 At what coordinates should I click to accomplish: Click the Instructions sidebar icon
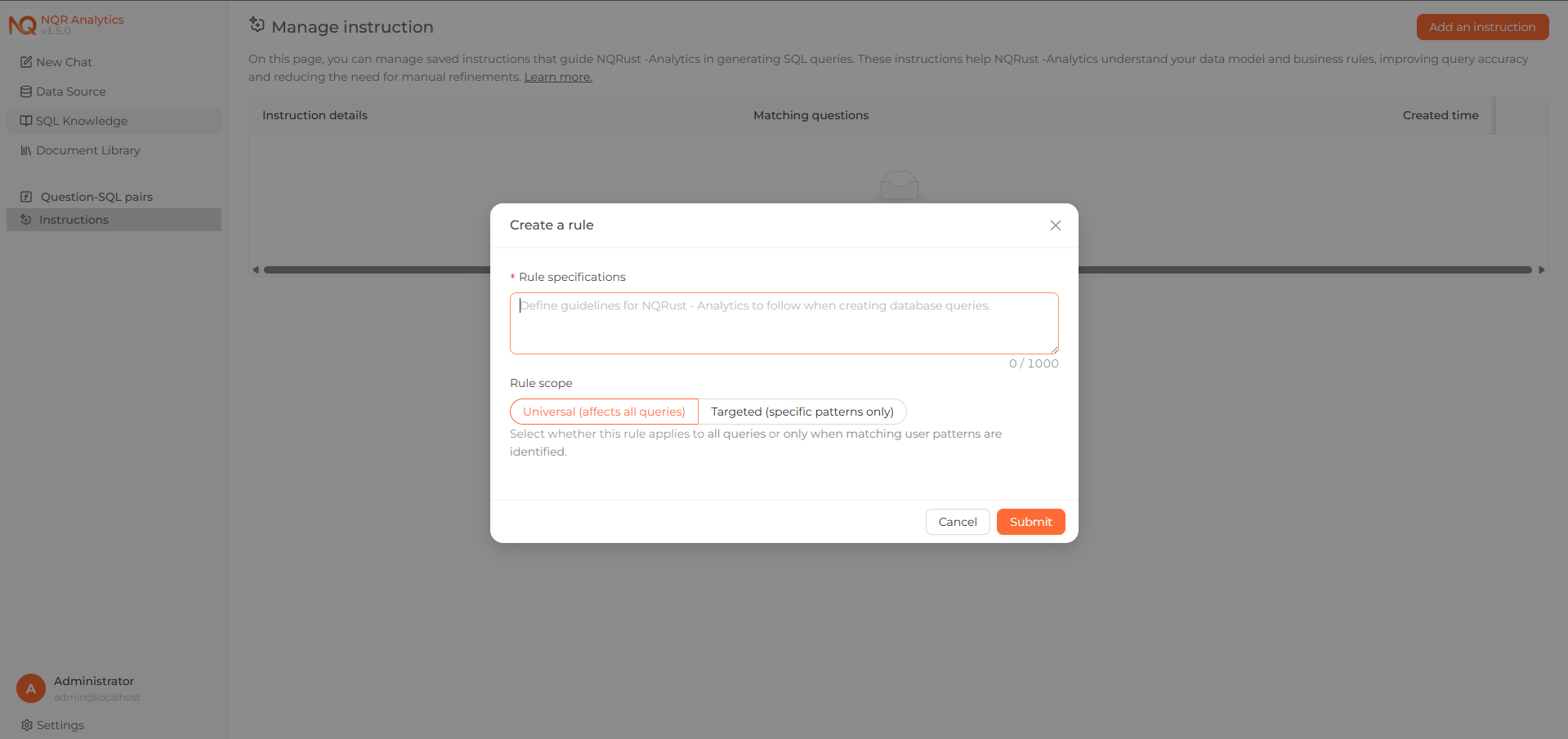click(26, 220)
